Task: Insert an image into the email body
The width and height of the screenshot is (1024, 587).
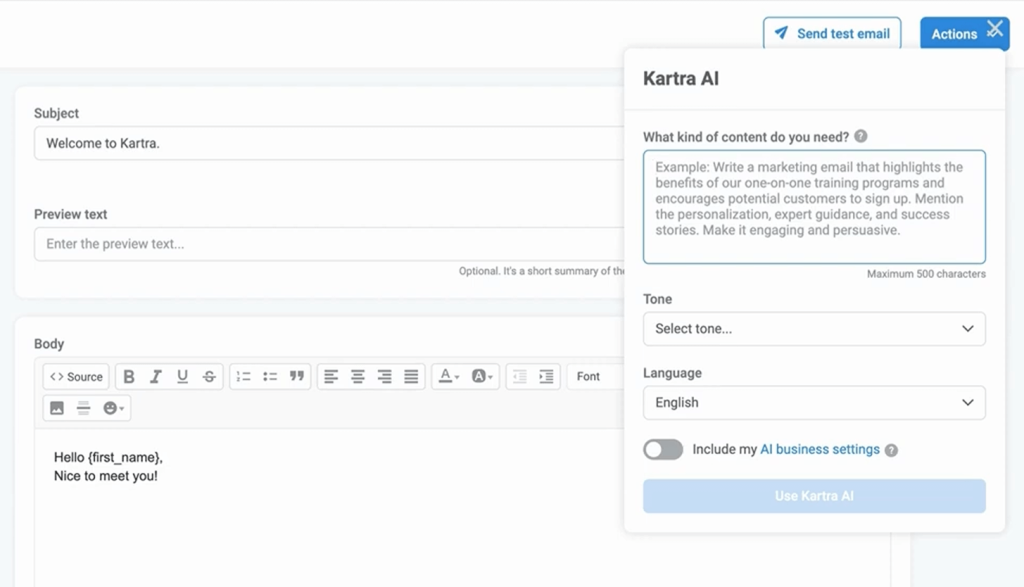Action: tap(55, 407)
